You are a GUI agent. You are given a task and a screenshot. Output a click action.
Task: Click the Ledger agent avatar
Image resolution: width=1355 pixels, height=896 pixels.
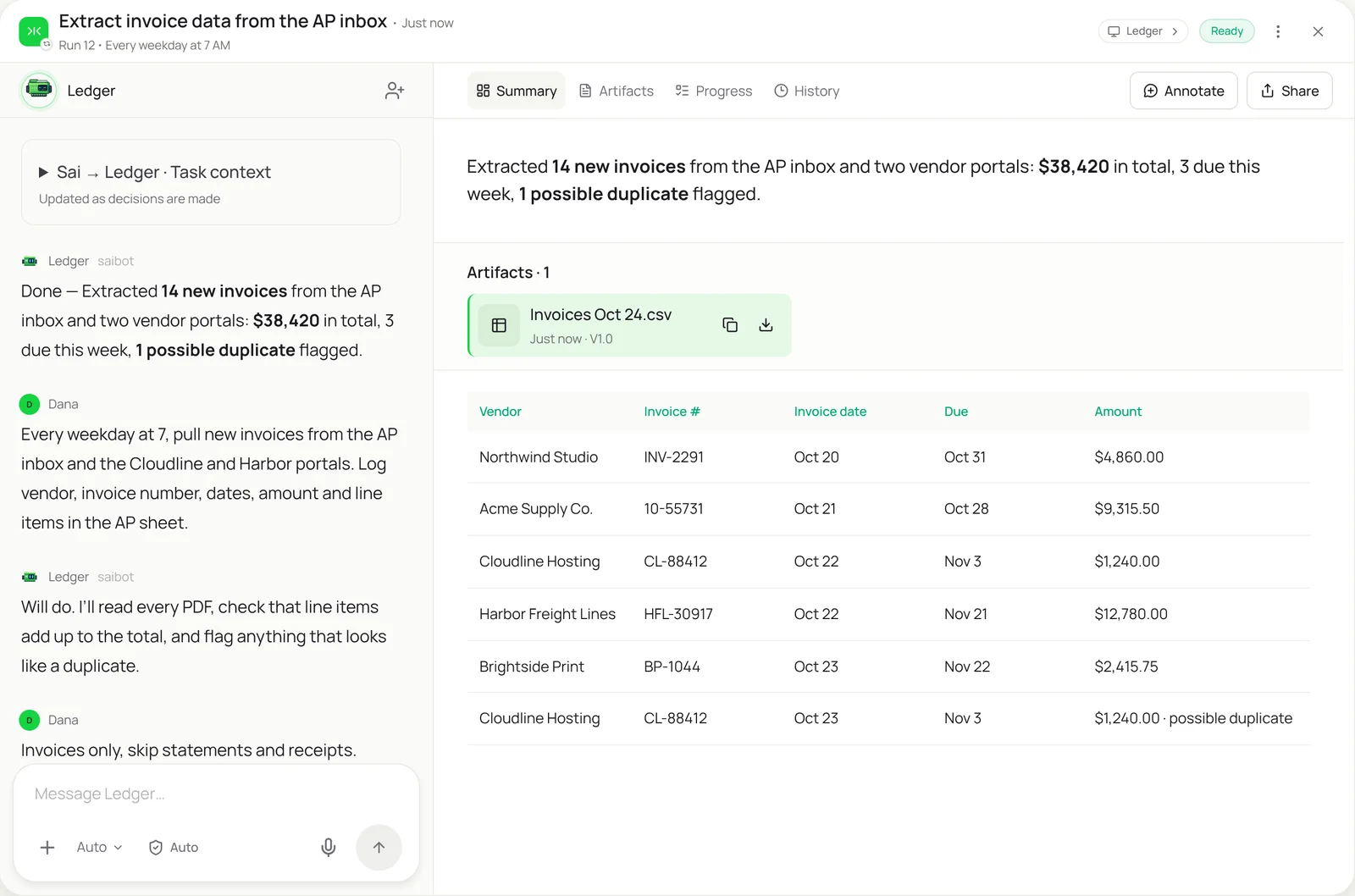click(x=39, y=90)
